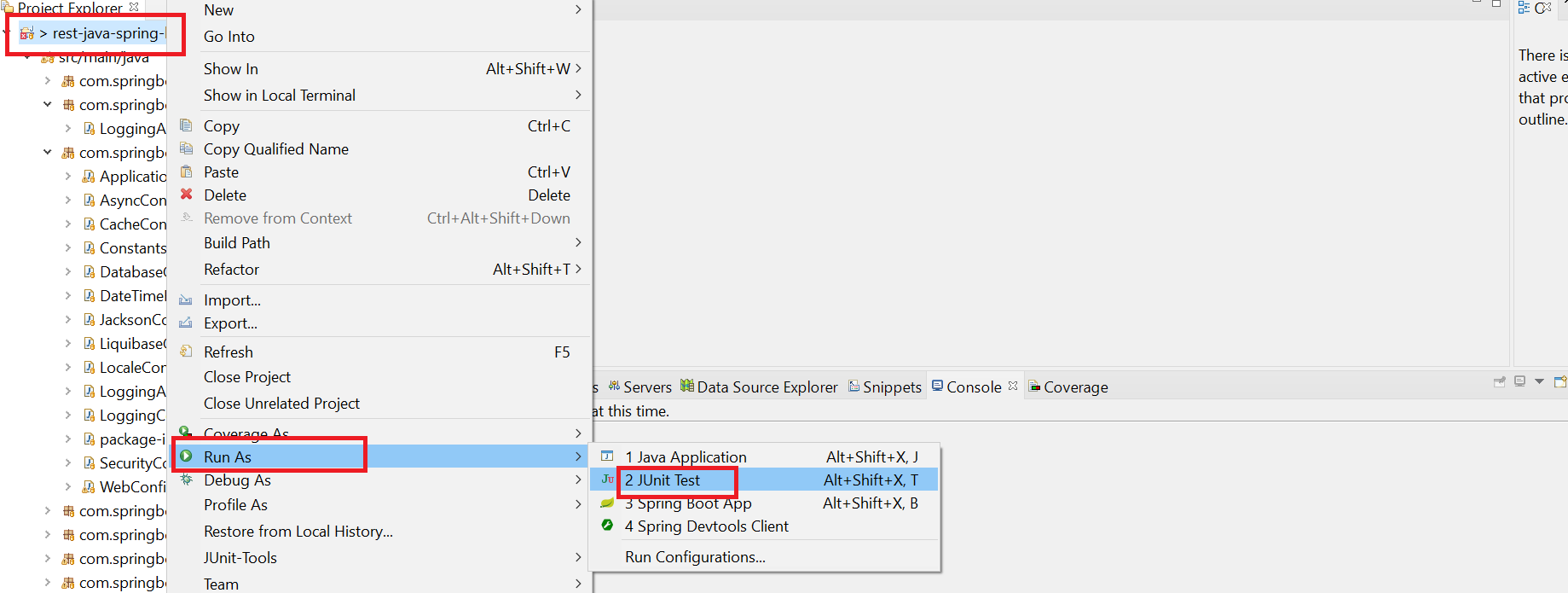Click the Copy (Ctrl+C) icon in context menu
Screen dimensions: 1568x593
(x=186, y=125)
